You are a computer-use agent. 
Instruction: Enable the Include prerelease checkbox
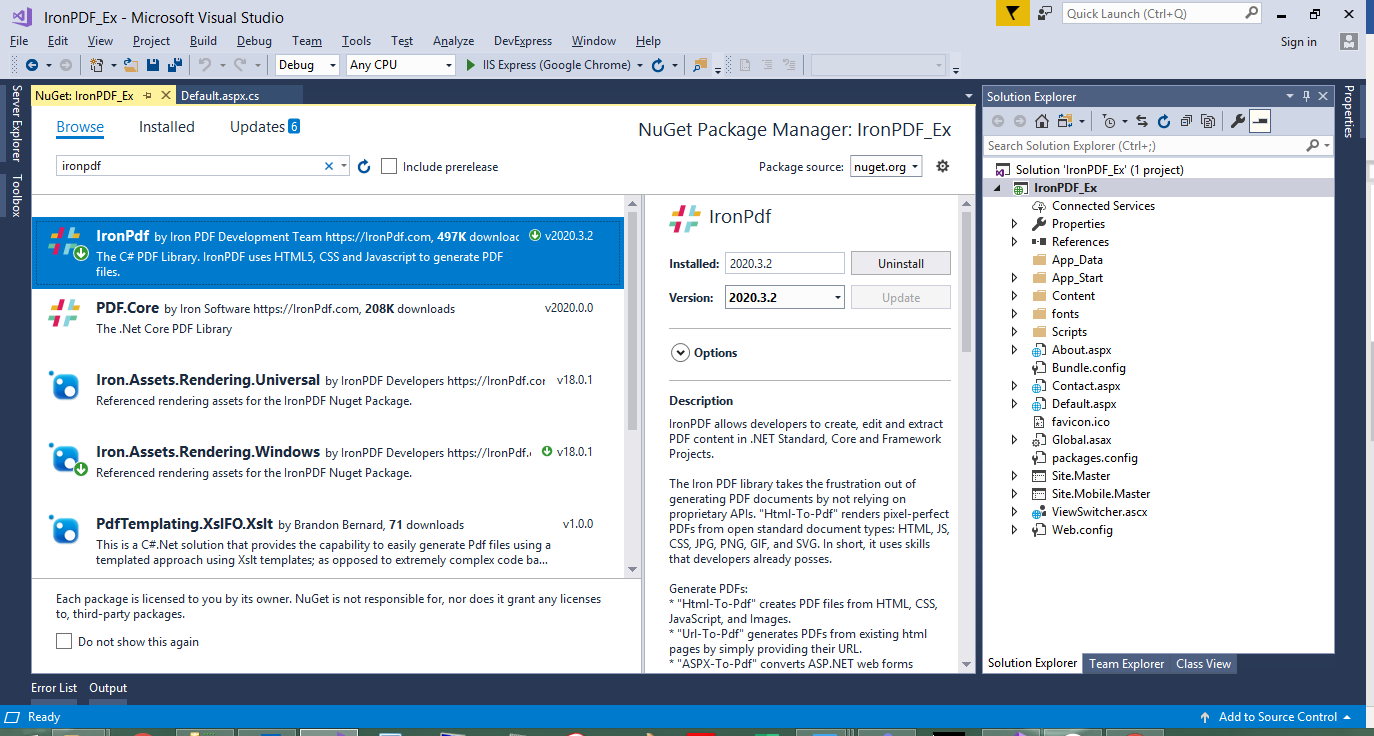click(389, 166)
